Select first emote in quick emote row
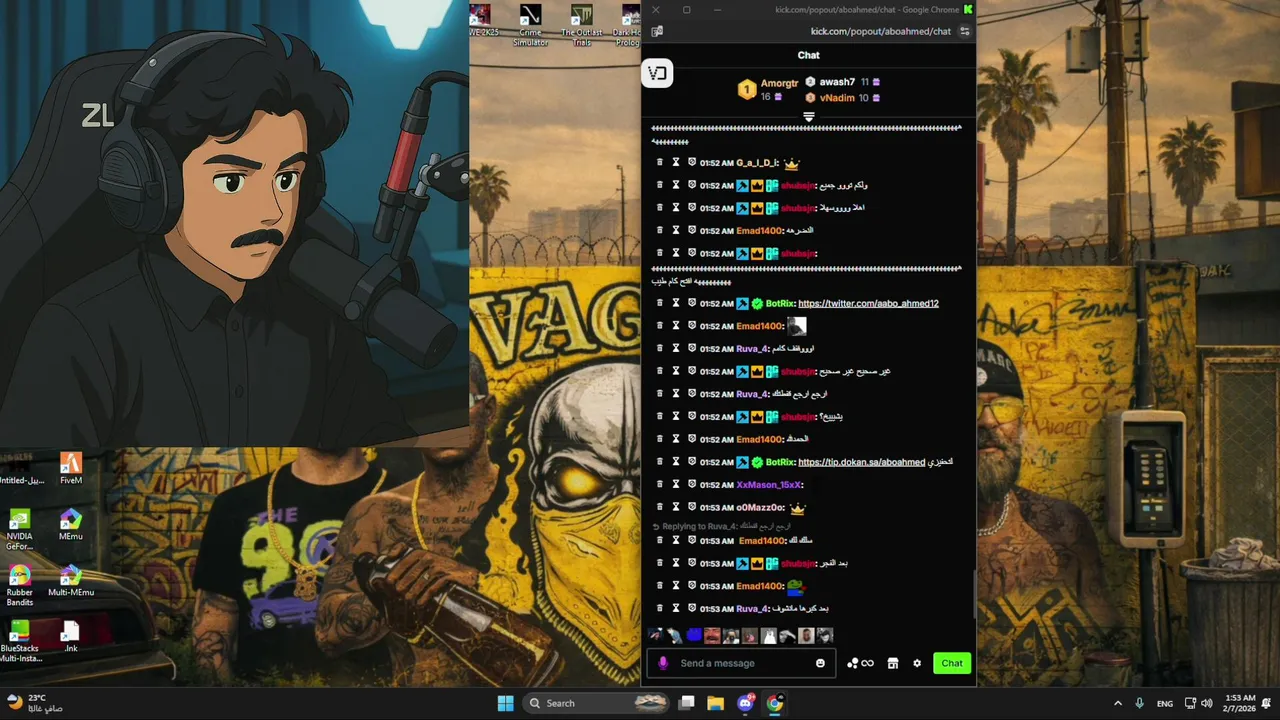 (655, 635)
